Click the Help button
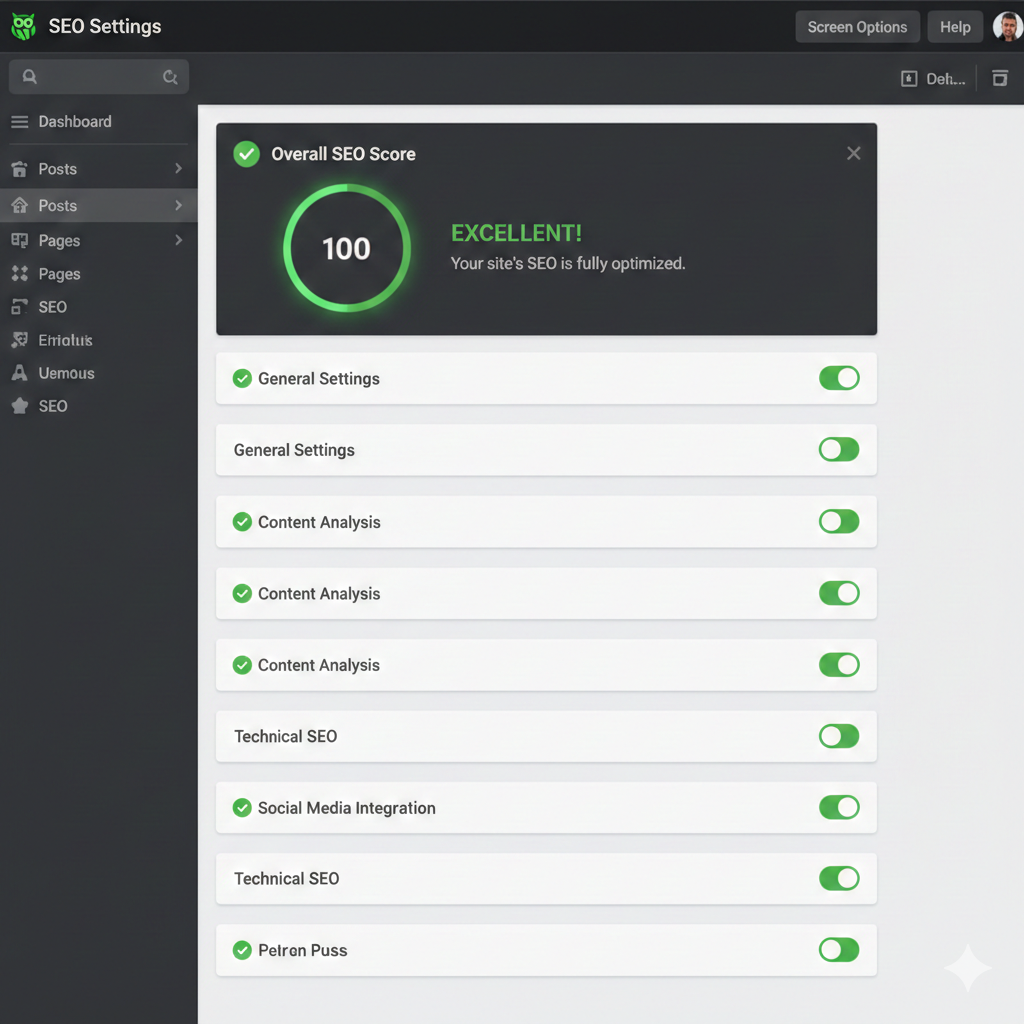This screenshot has width=1024, height=1024. tap(955, 27)
